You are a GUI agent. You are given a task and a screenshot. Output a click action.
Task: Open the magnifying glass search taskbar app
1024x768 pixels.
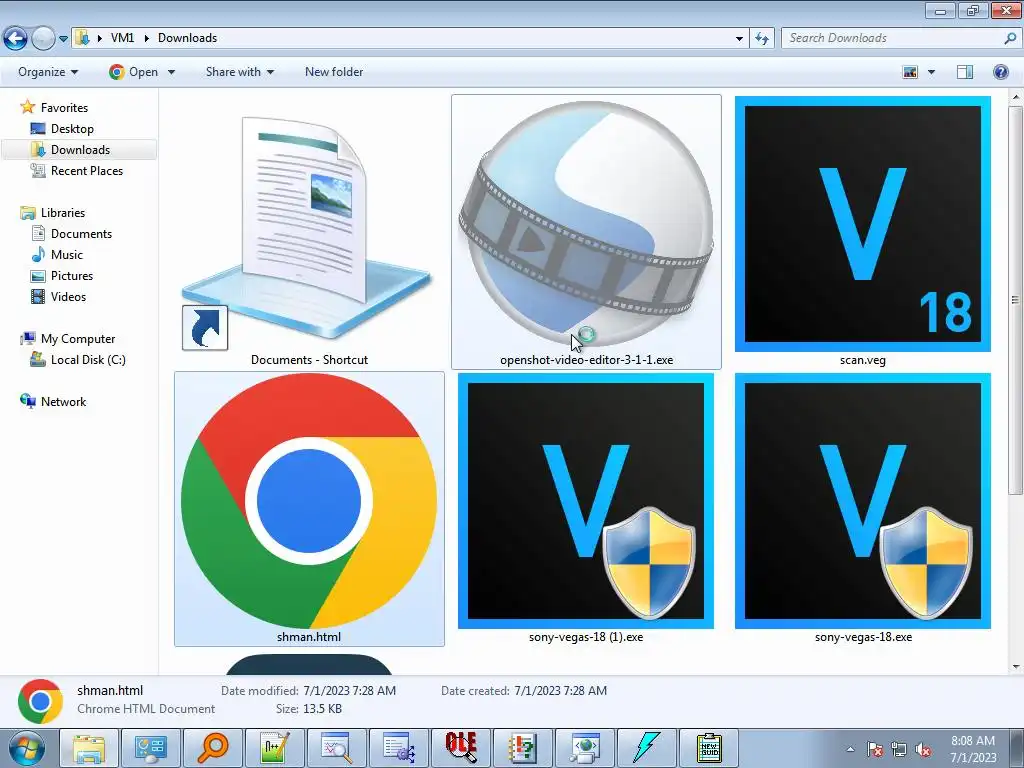(x=213, y=748)
